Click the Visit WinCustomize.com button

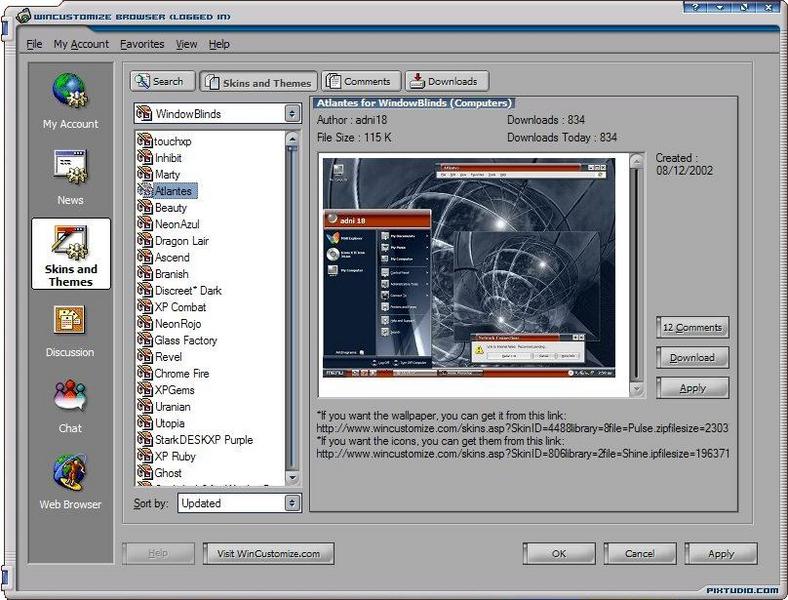pos(268,553)
